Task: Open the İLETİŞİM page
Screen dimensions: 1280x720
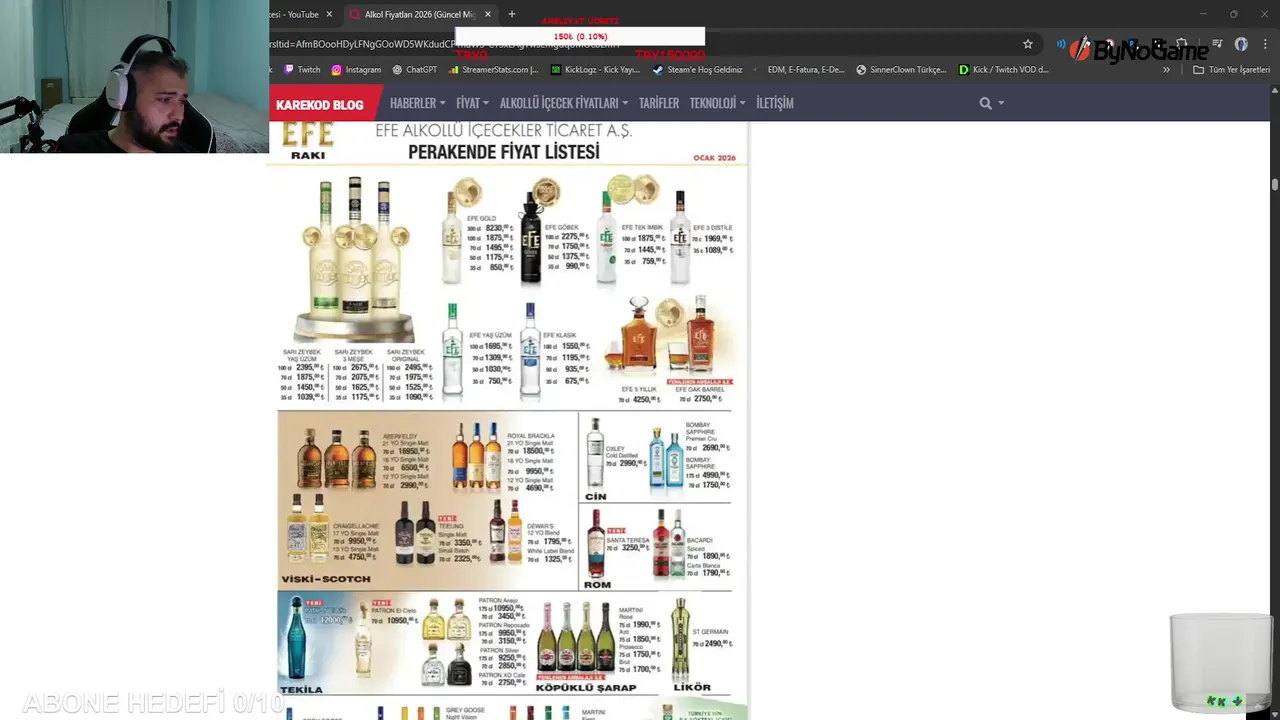Action: click(775, 103)
